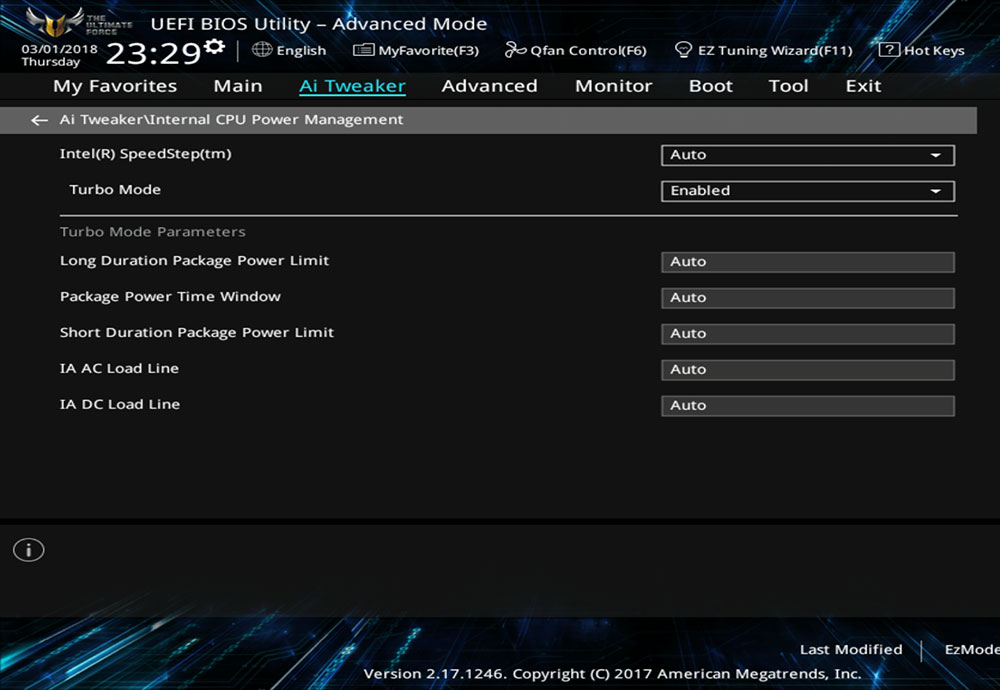1000x690 pixels.
Task: Click the UEFI BIOS Utility title
Action: 319,24
